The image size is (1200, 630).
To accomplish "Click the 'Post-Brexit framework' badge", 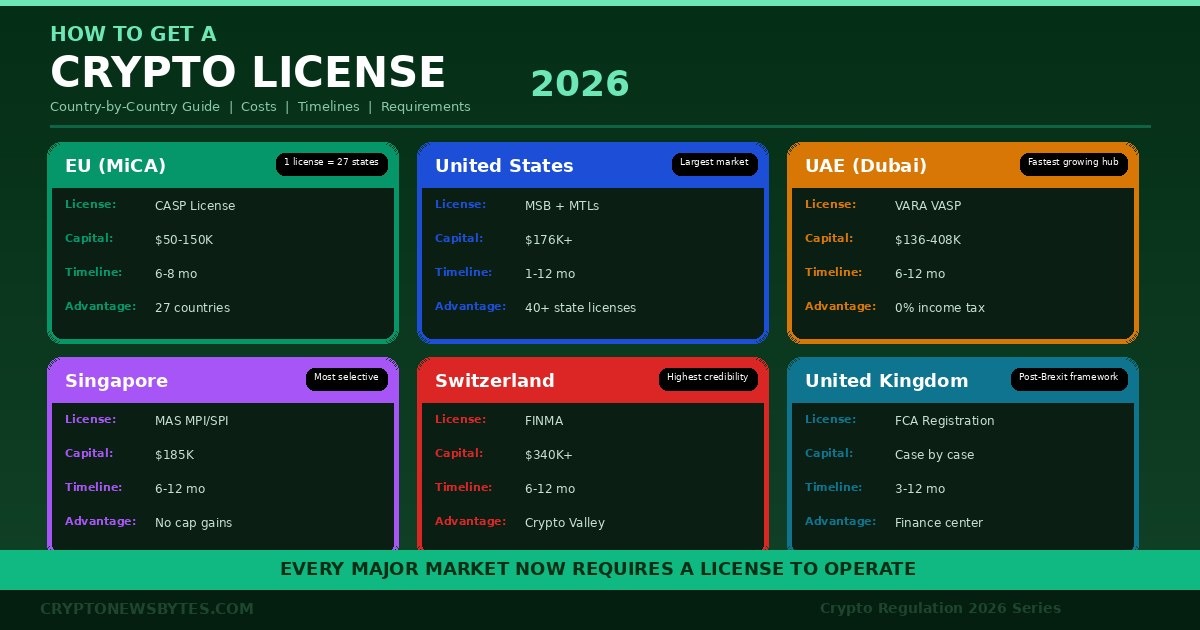I will [1069, 378].
